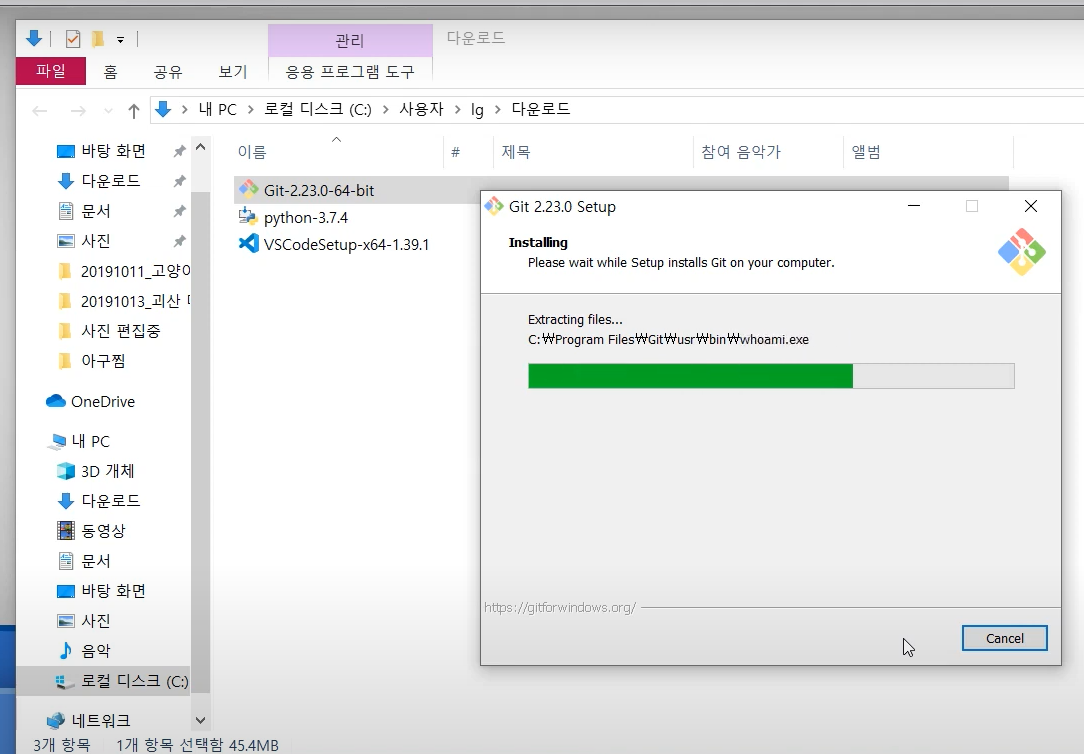Click 로컬 디스크 (C:) breadcrumb

click(318, 109)
